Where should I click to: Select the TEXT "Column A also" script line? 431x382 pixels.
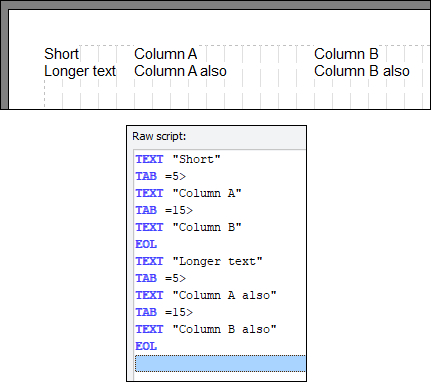(206, 295)
